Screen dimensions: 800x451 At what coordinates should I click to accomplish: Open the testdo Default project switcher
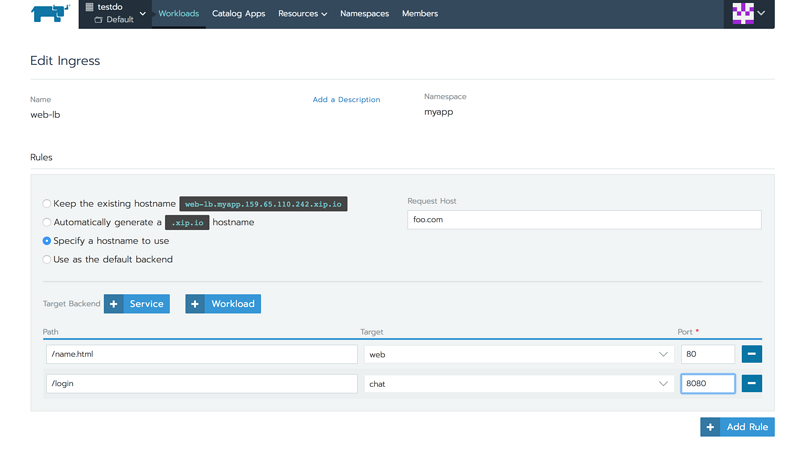point(115,14)
